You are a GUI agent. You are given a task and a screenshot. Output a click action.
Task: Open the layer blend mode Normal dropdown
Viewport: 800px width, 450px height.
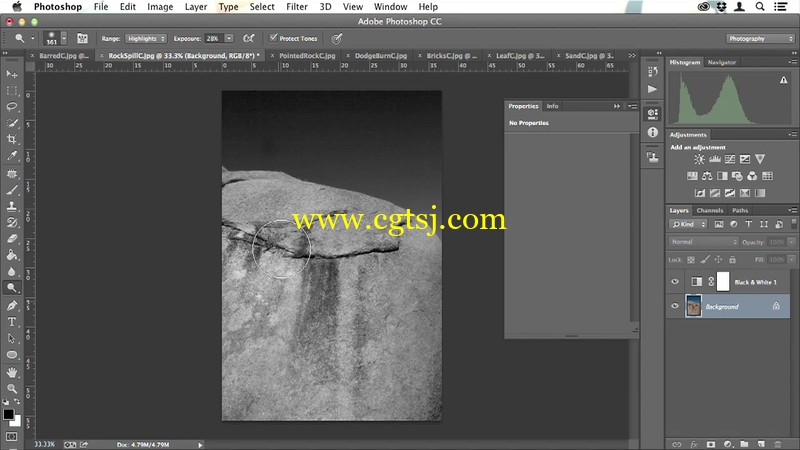704,242
